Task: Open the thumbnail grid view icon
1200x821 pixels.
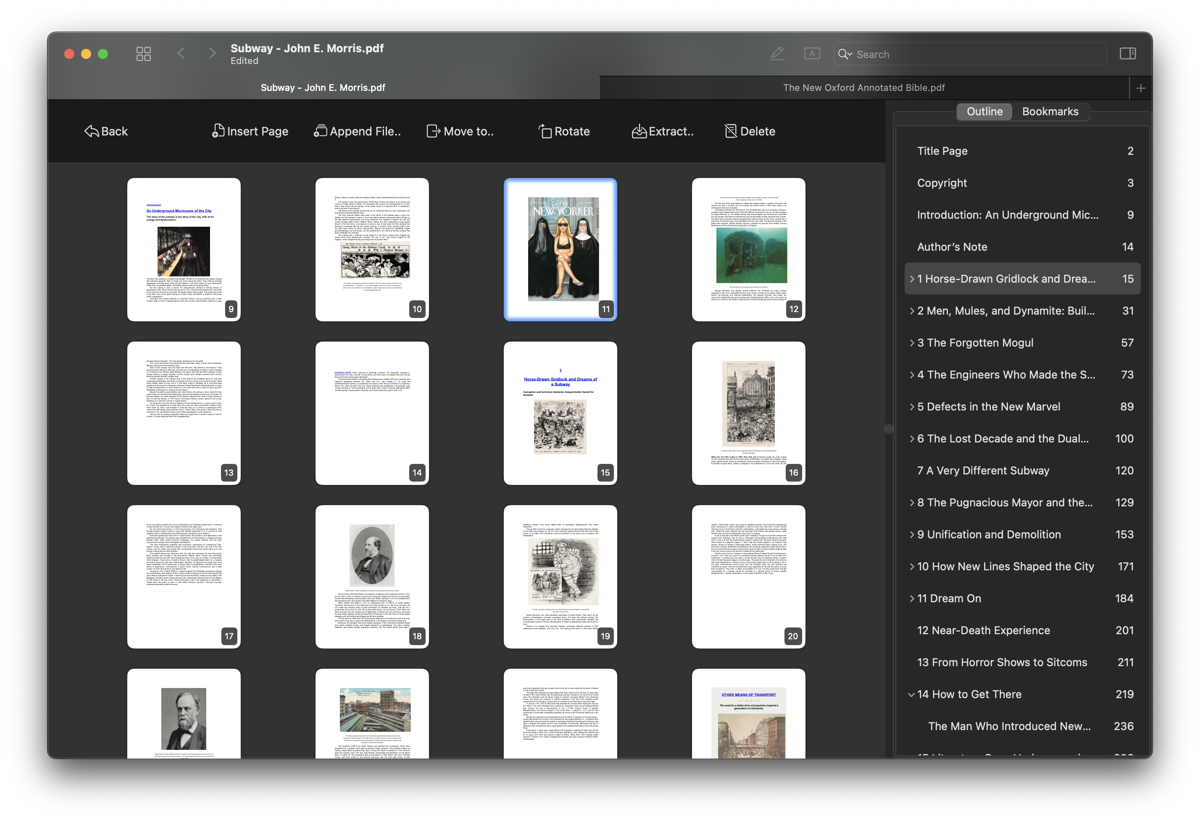Action: coord(144,54)
